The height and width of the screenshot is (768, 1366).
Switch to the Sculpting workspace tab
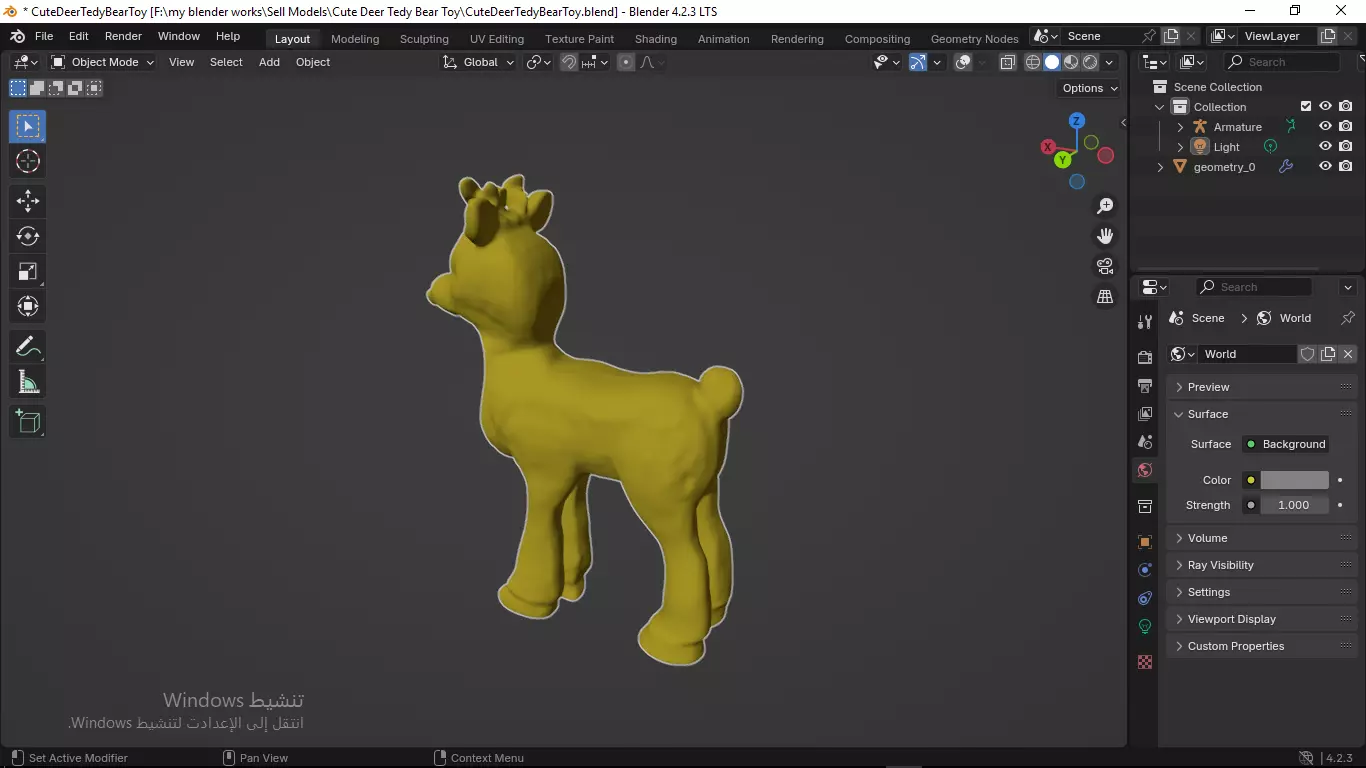click(x=424, y=39)
